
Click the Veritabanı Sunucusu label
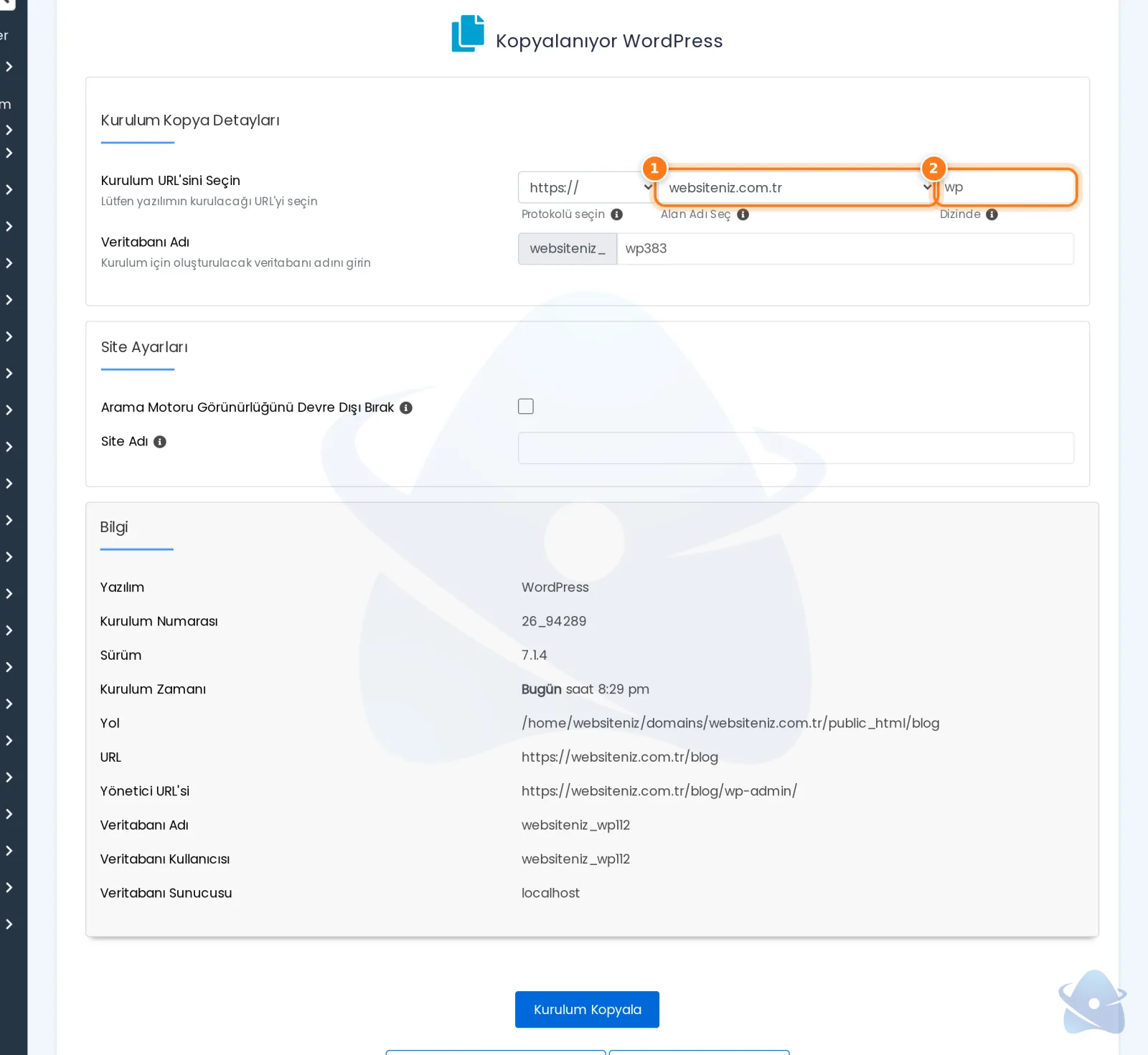(x=166, y=894)
